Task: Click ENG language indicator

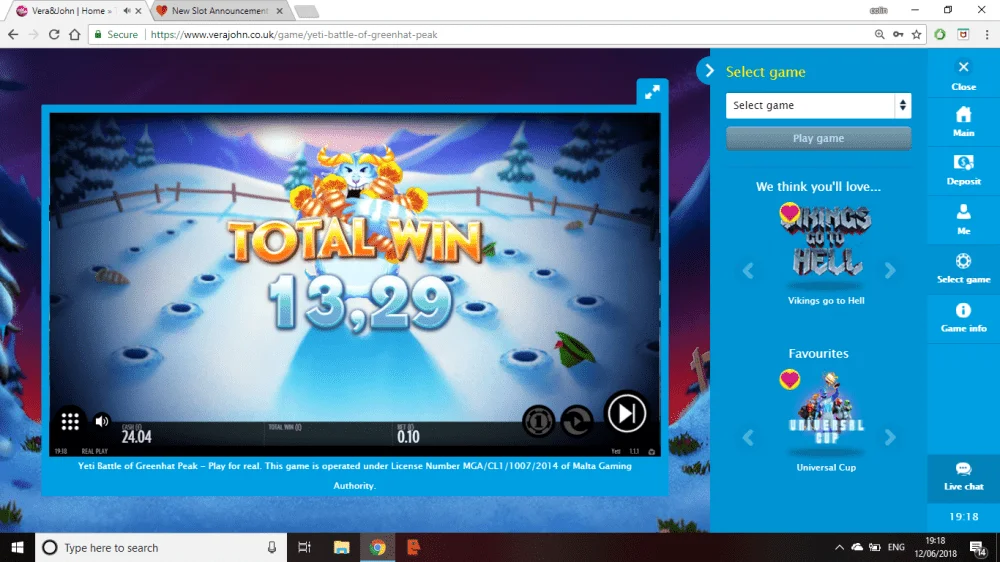Action: coord(896,547)
